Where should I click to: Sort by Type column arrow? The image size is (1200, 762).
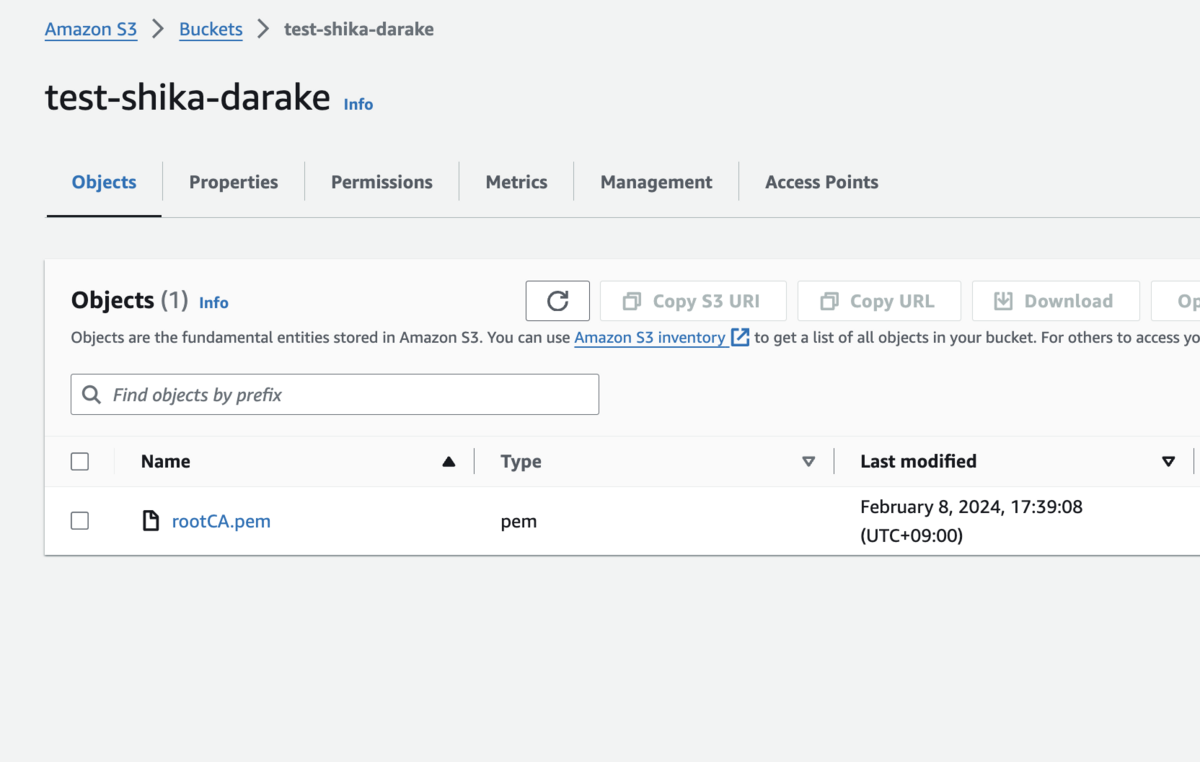[x=809, y=462]
